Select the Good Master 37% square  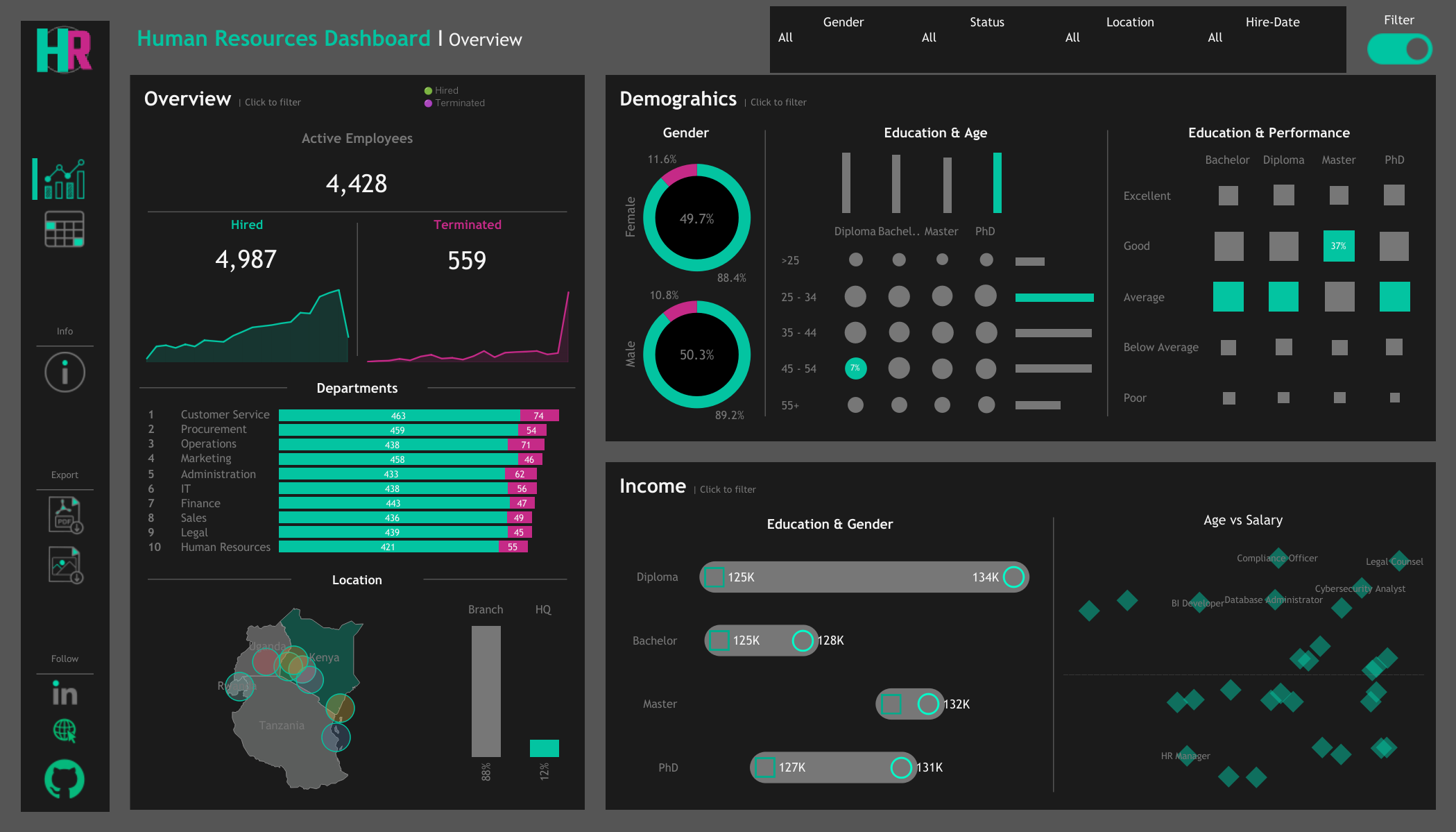click(1339, 246)
